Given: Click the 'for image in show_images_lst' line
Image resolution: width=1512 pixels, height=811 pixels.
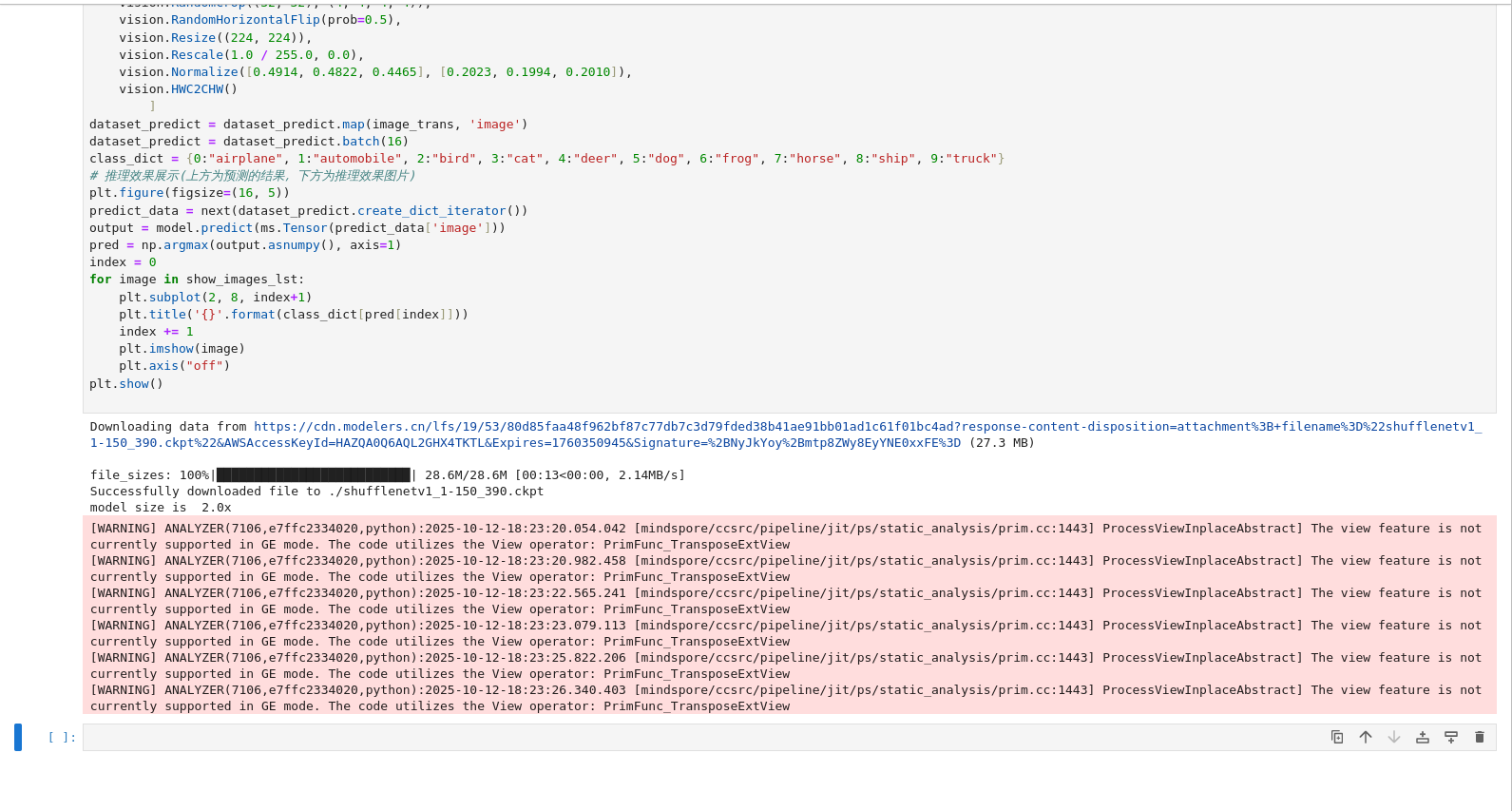Looking at the screenshot, I should click(x=197, y=280).
